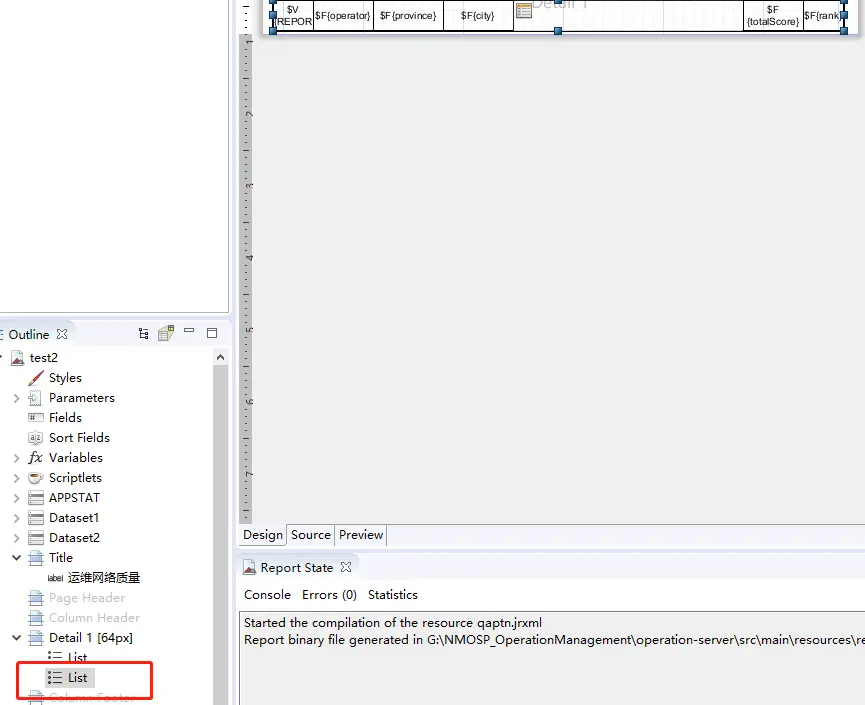
Task: Maximize the Outline panel
Action: pos(212,333)
